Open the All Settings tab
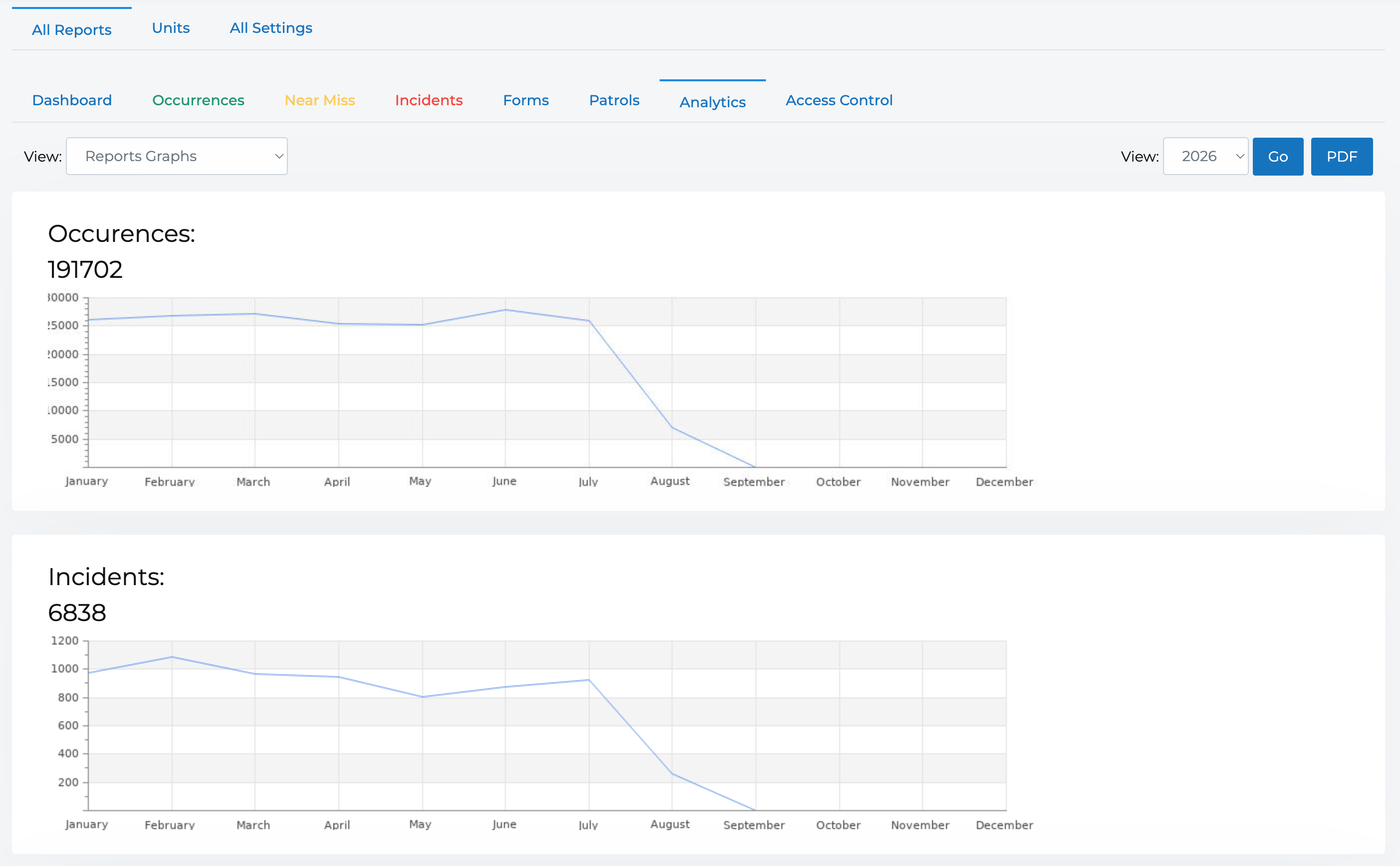1400x866 pixels. [271, 28]
